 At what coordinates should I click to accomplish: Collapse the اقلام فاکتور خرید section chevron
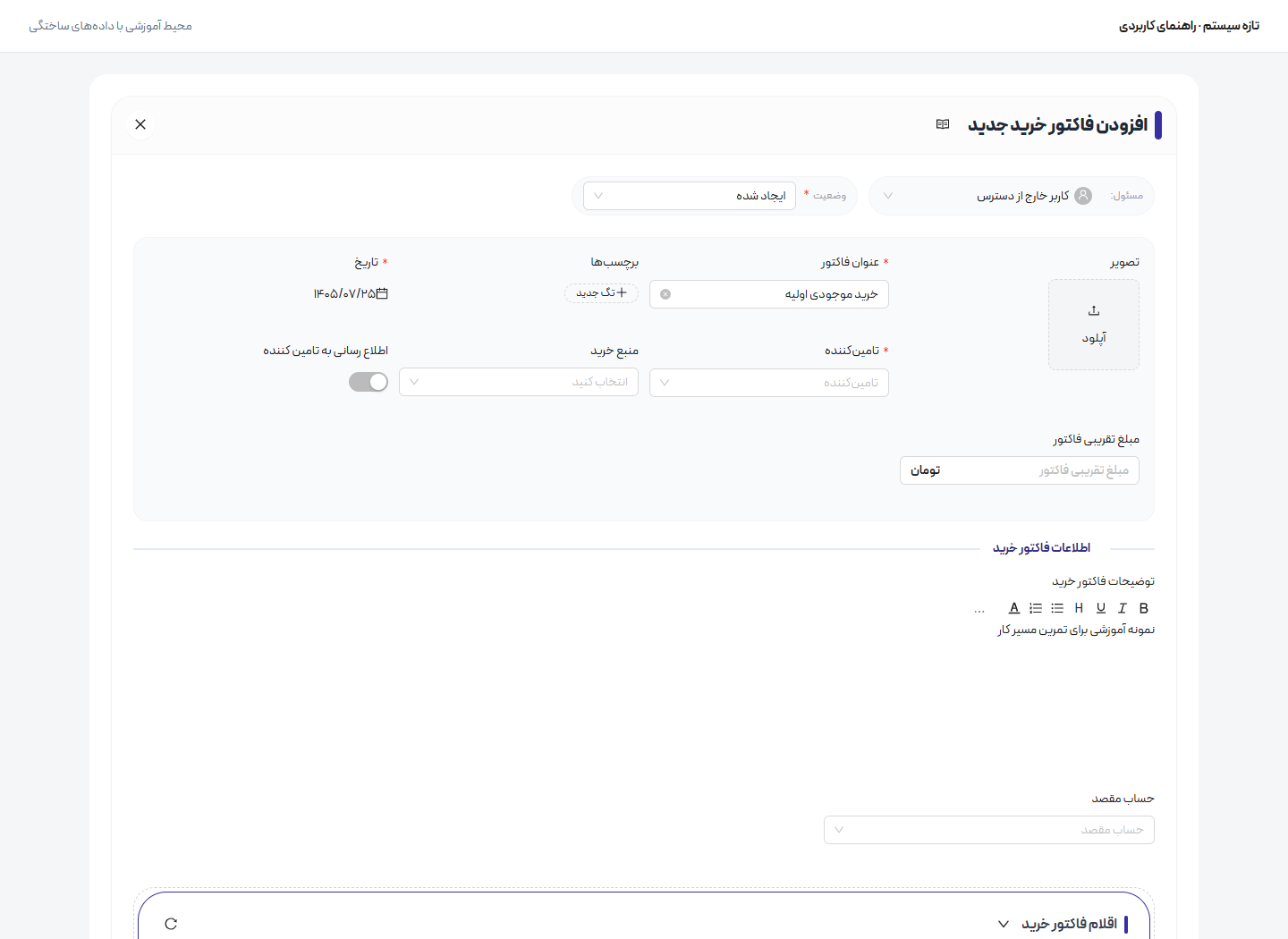[1004, 924]
